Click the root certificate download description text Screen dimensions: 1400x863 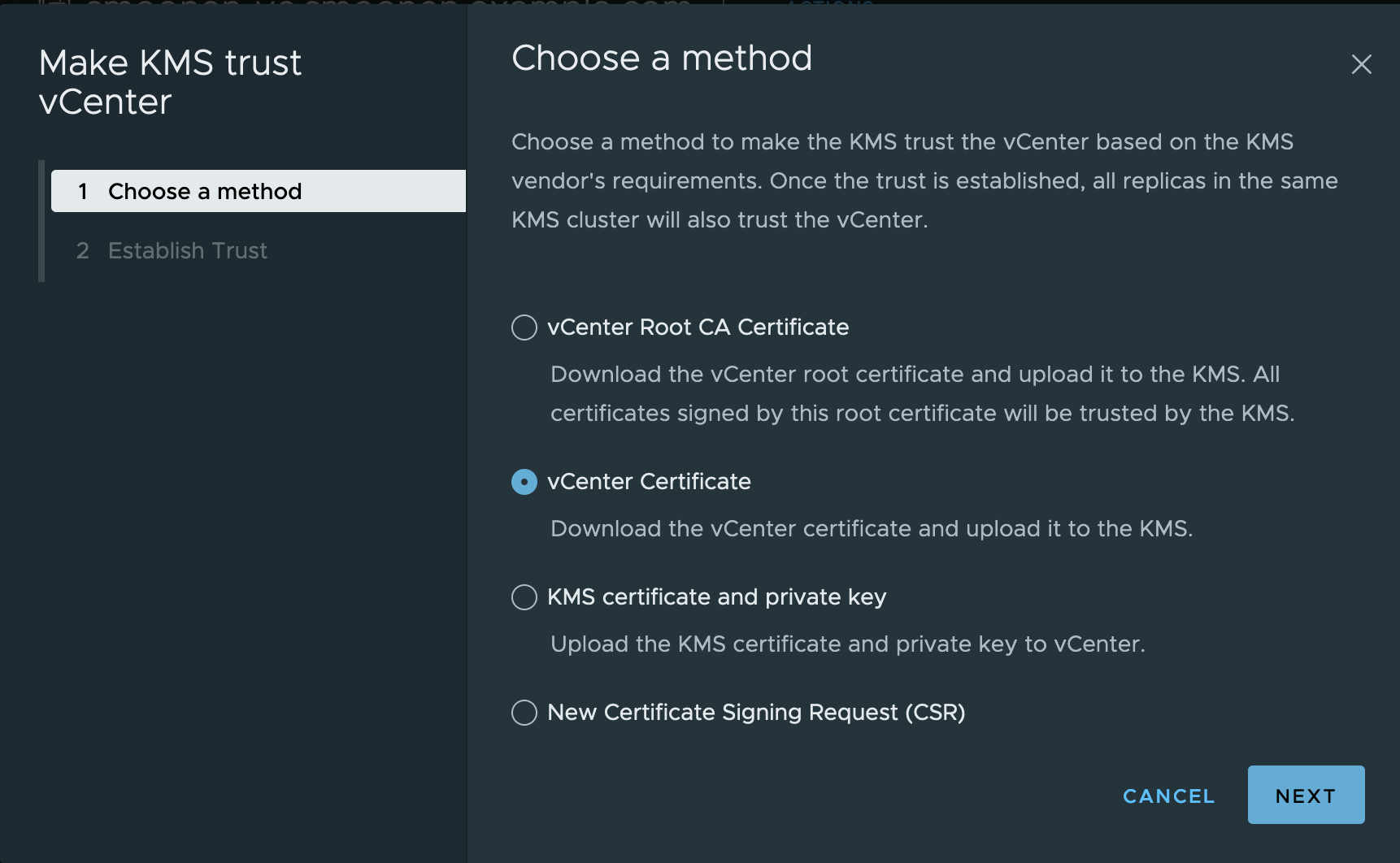point(922,393)
